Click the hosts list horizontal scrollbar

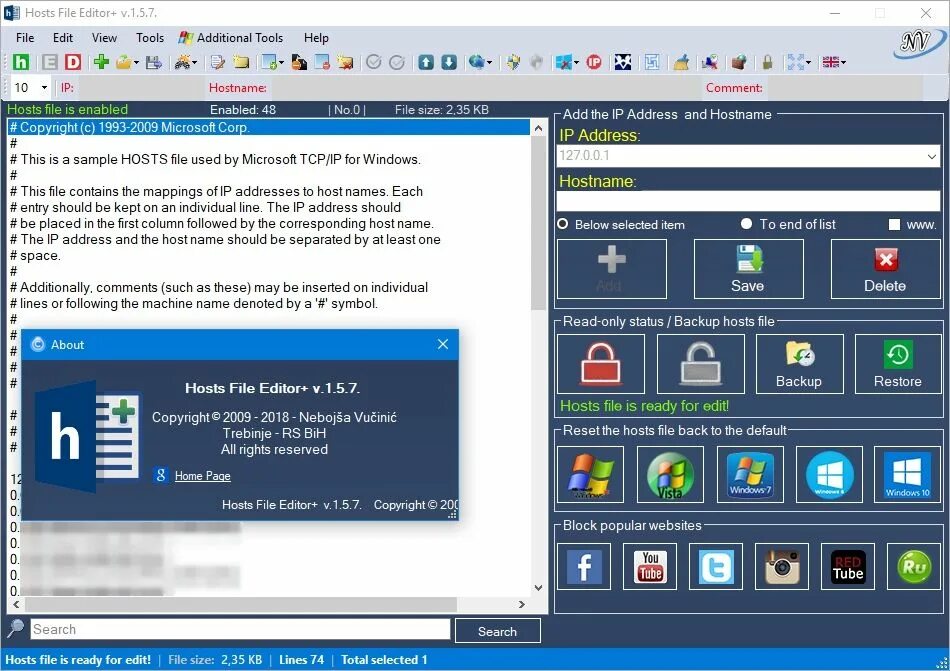click(x=242, y=604)
